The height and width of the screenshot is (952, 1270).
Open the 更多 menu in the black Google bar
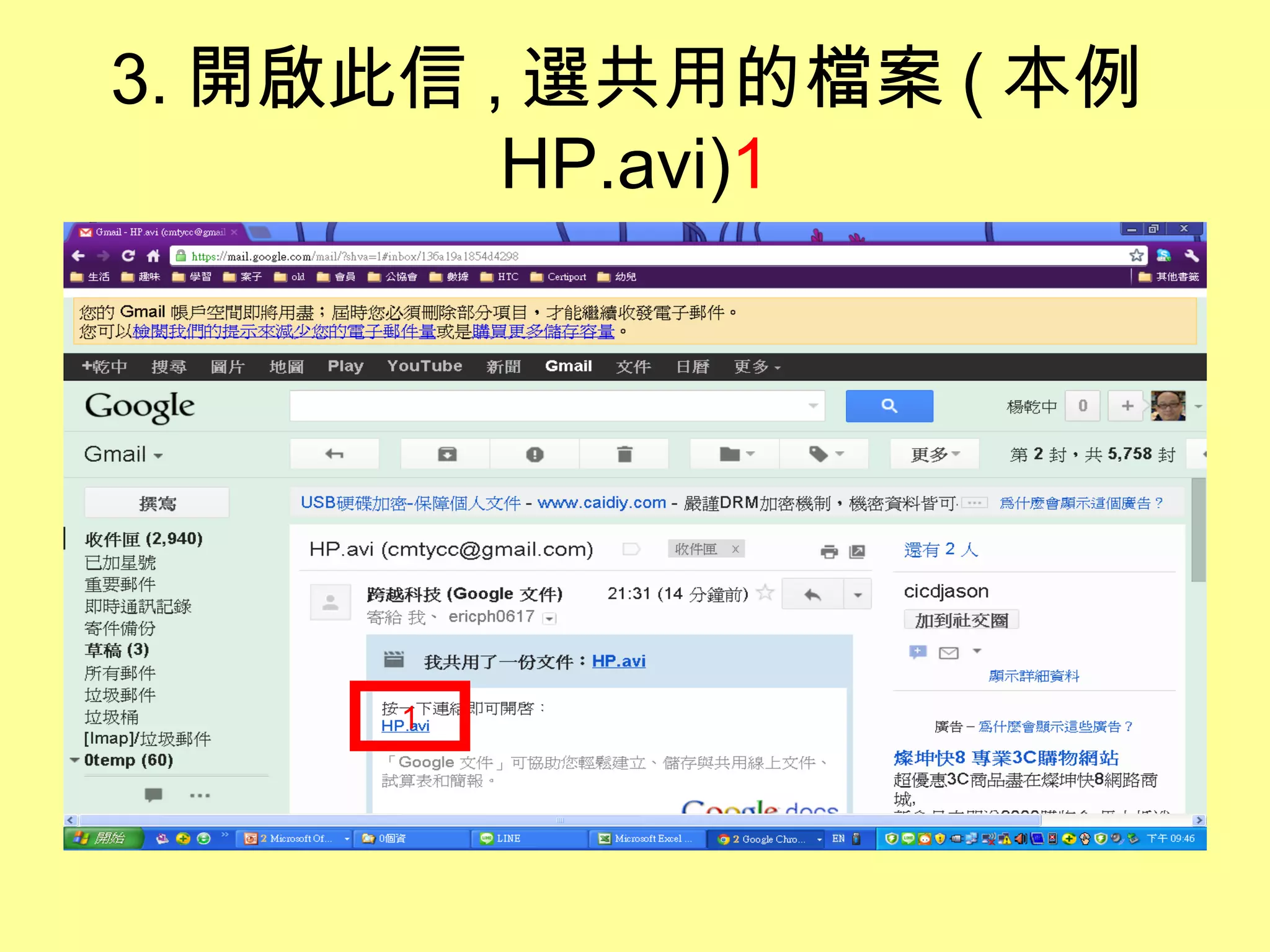pyautogui.click(x=757, y=367)
